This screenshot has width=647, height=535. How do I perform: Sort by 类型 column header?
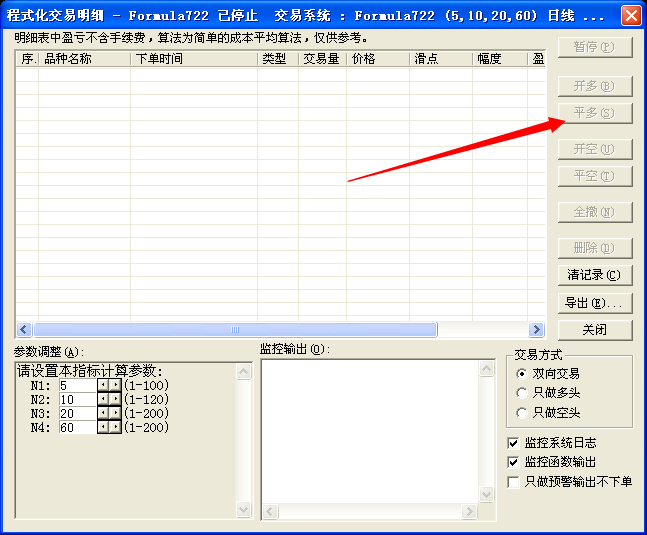coord(278,59)
